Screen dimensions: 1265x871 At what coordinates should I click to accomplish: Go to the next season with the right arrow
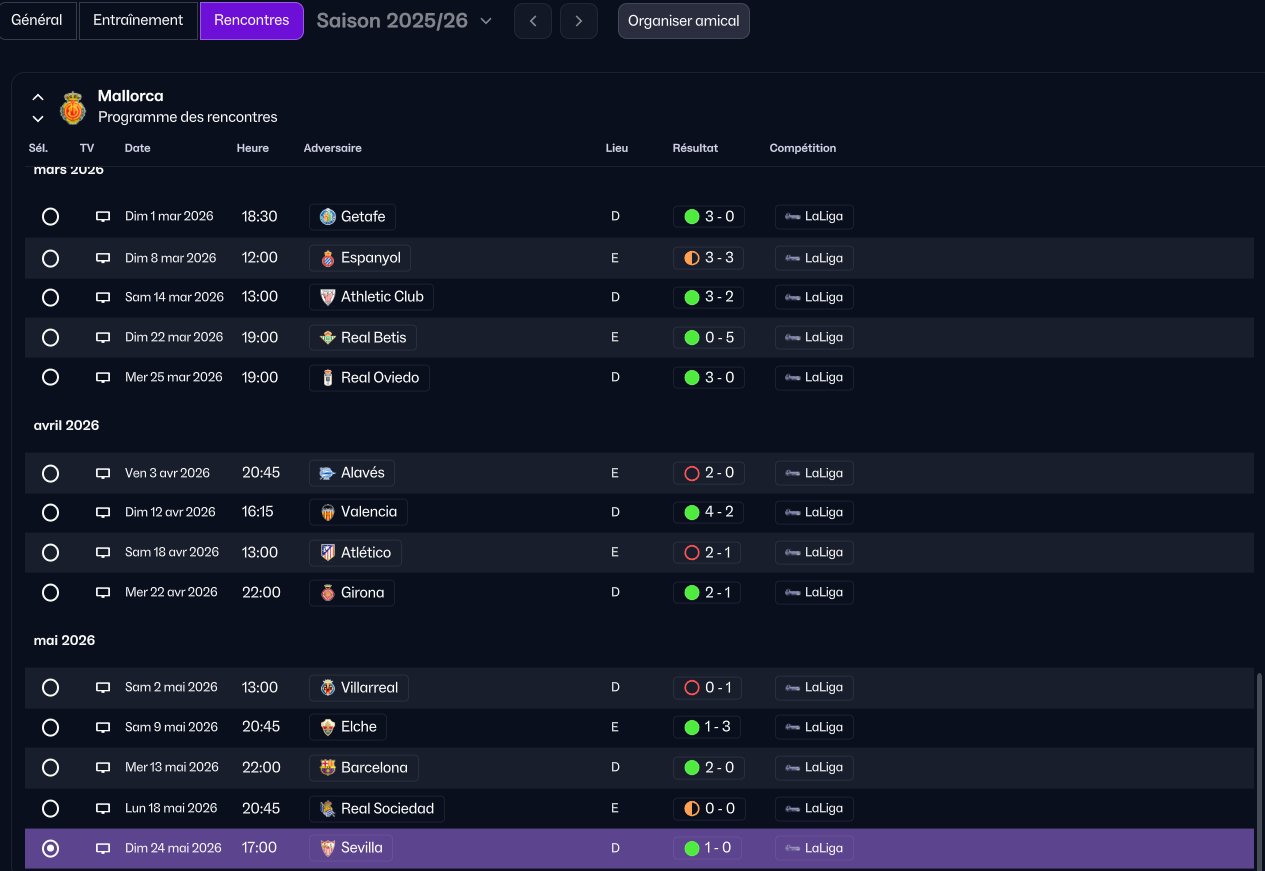point(579,21)
